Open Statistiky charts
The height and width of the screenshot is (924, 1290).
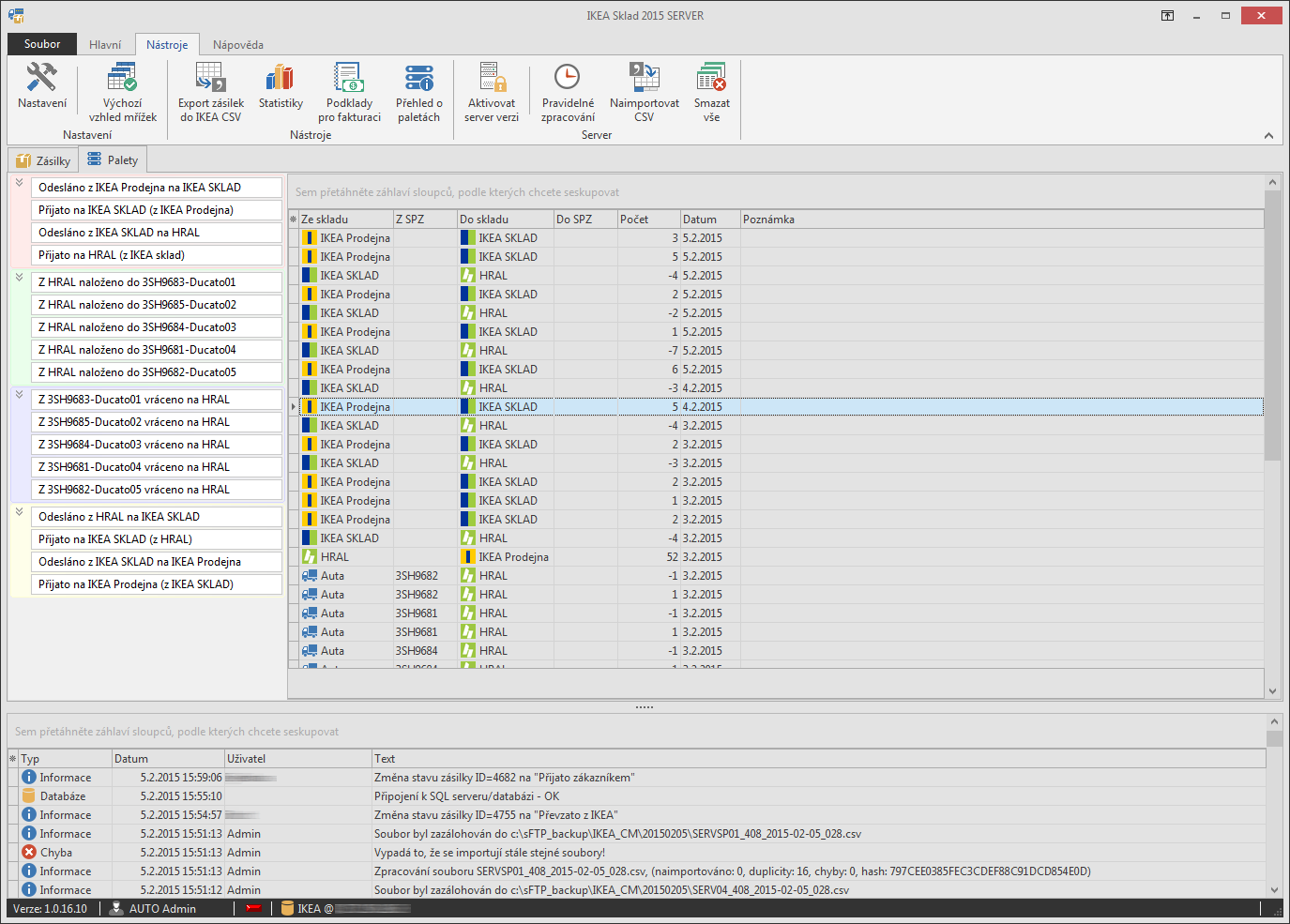point(281,86)
